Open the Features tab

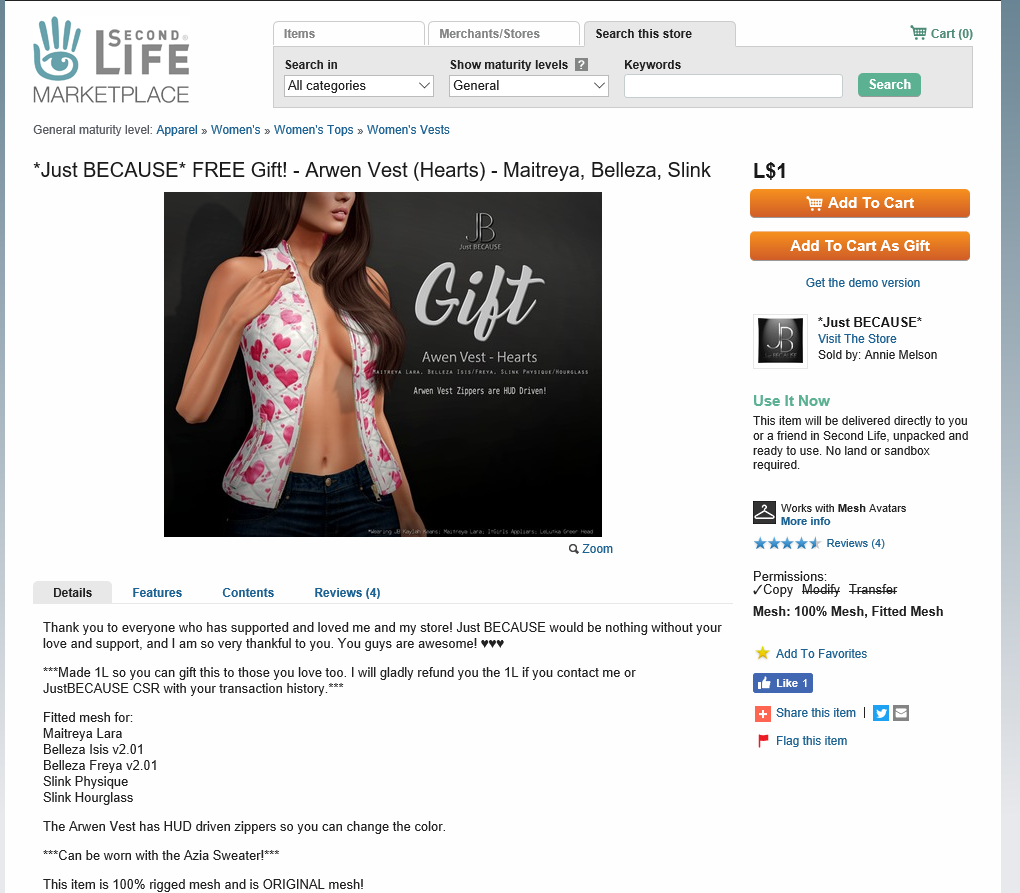pyautogui.click(x=157, y=593)
